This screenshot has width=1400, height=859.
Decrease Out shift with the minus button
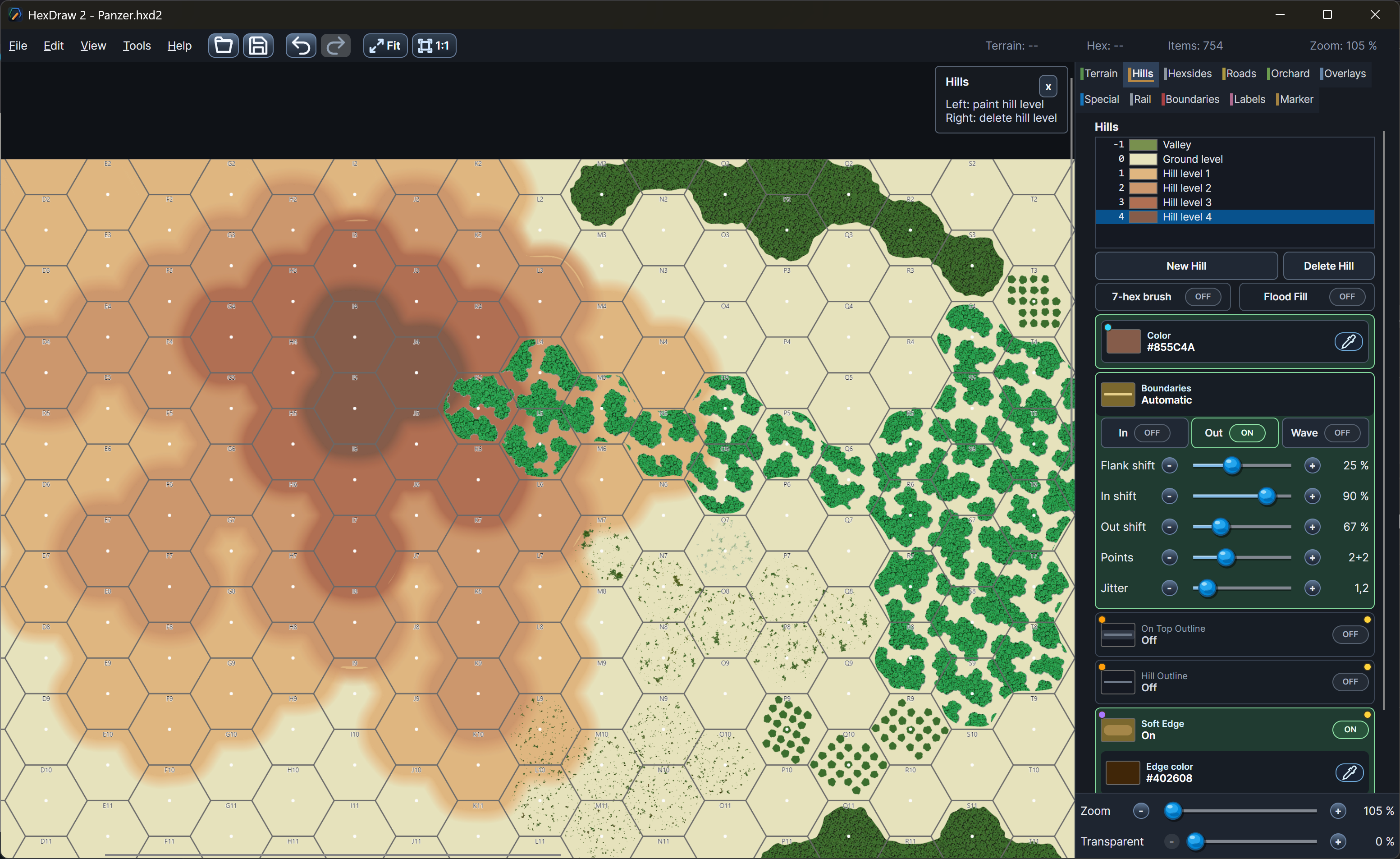click(1169, 527)
